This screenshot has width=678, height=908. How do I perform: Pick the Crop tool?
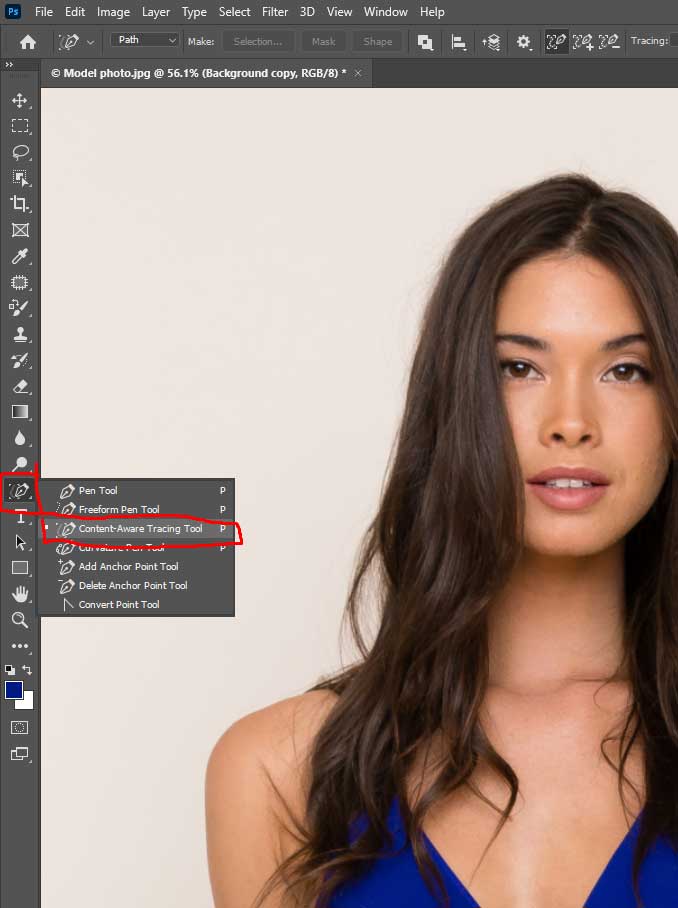(19, 204)
